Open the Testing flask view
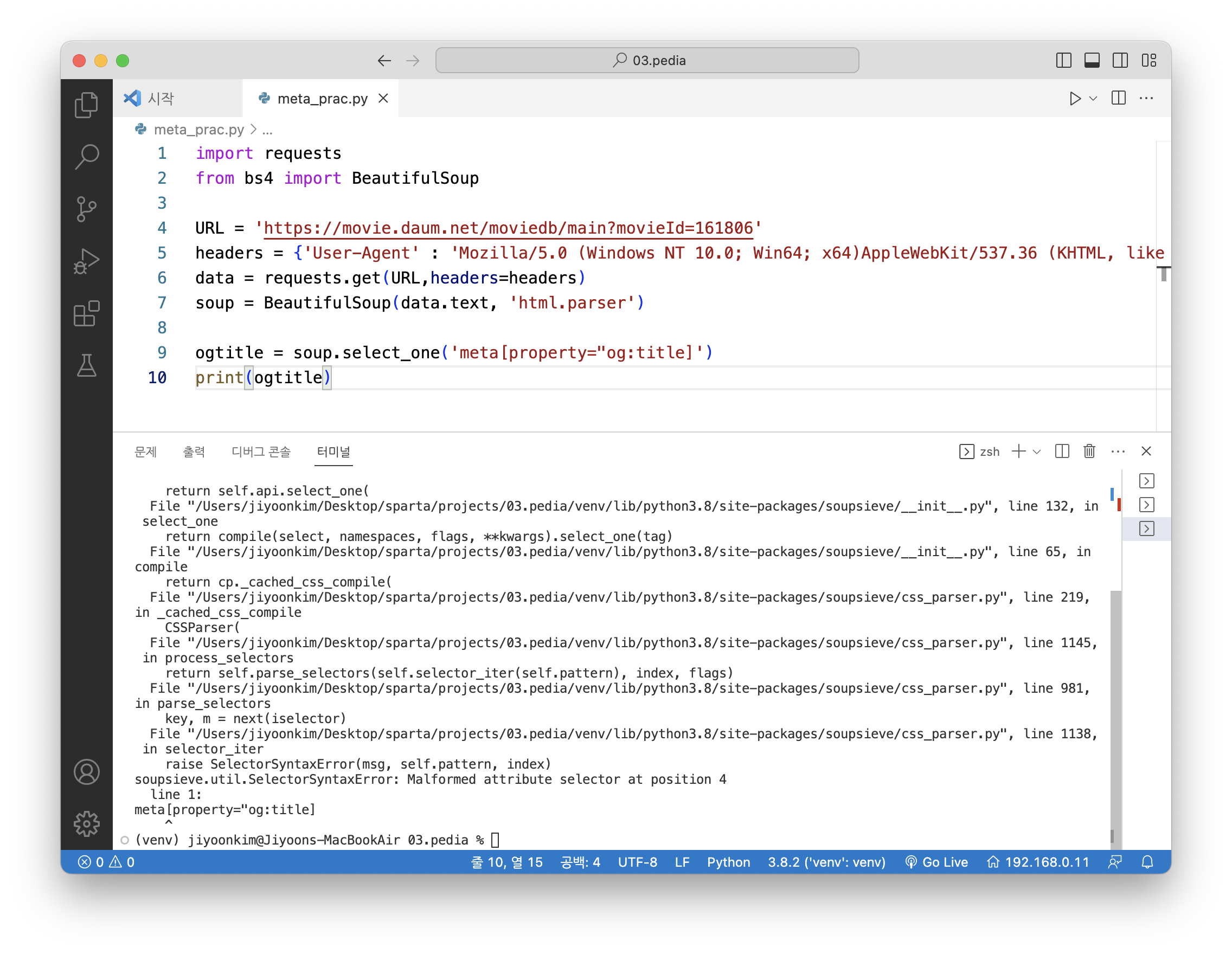This screenshot has width=1232, height=954. tap(86, 365)
